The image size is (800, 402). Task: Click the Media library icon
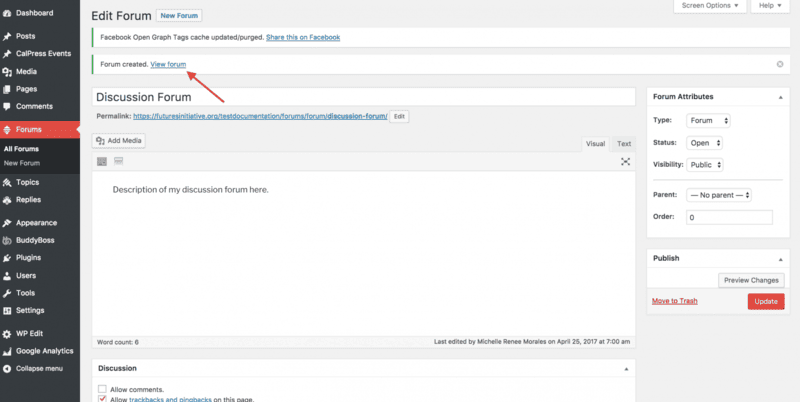click(x=7, y=72)
